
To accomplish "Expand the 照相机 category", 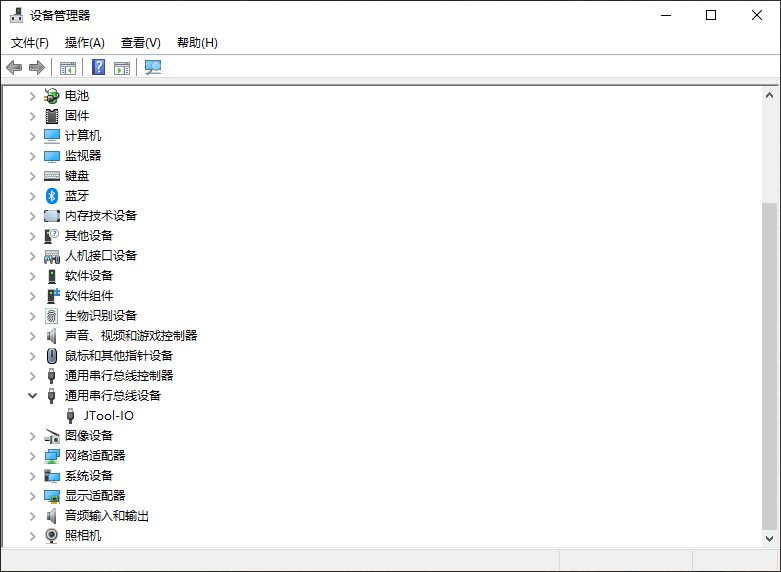I will pyautogui.click(x=32, y=536).
